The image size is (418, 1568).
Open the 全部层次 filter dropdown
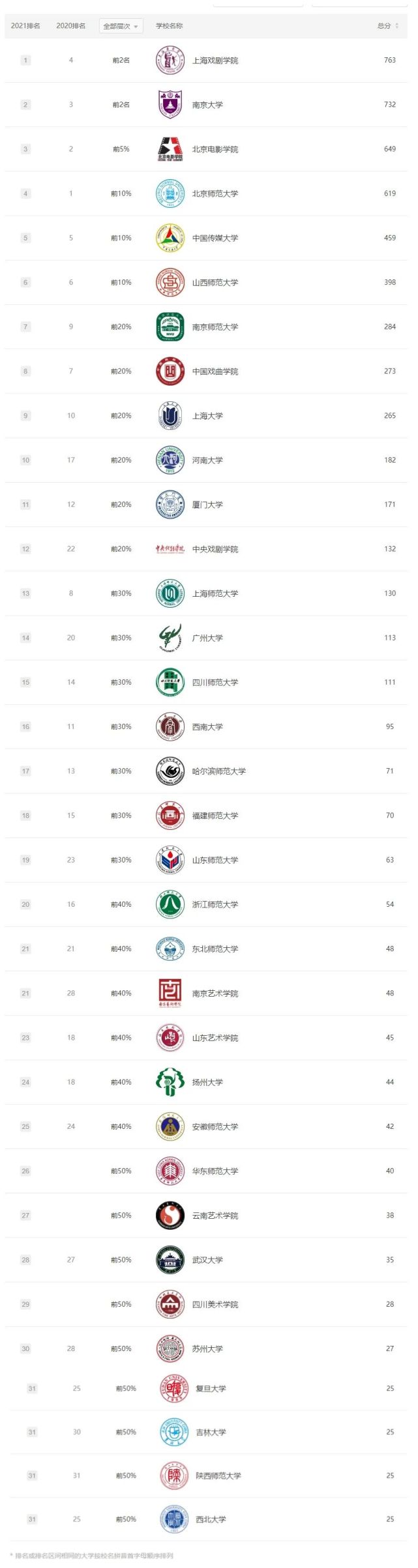(121, 26)
